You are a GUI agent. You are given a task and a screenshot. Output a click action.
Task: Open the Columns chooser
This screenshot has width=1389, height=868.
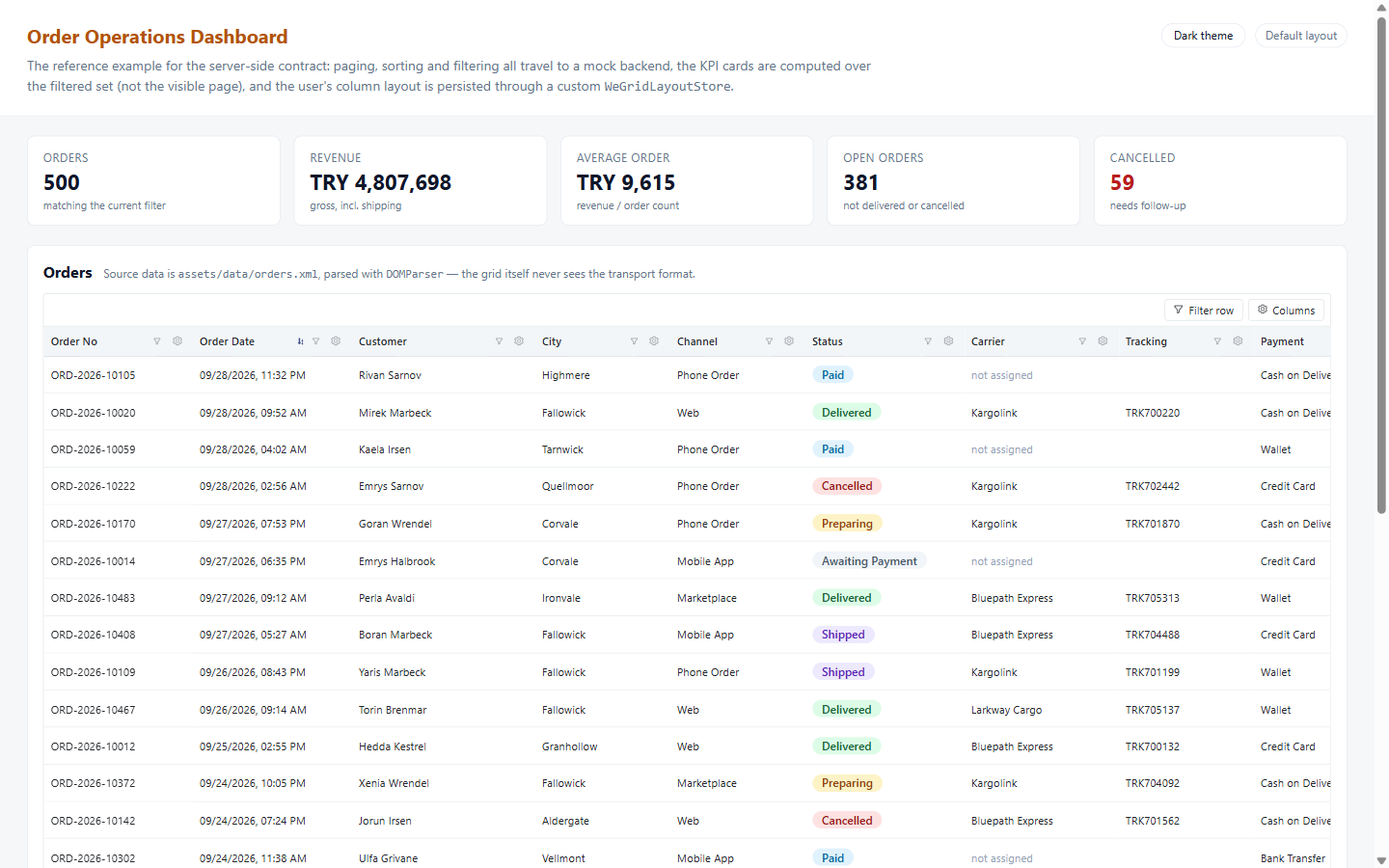point(1287,311)
